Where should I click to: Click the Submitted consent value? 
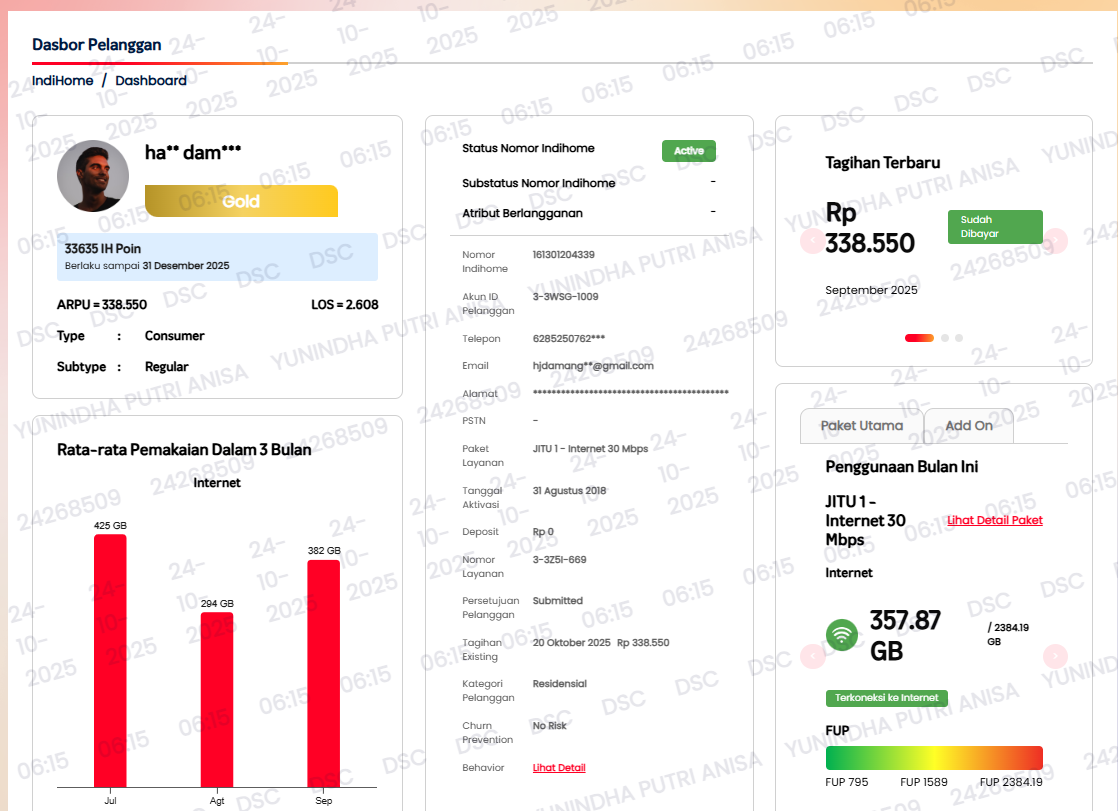[x=558, y=601]
